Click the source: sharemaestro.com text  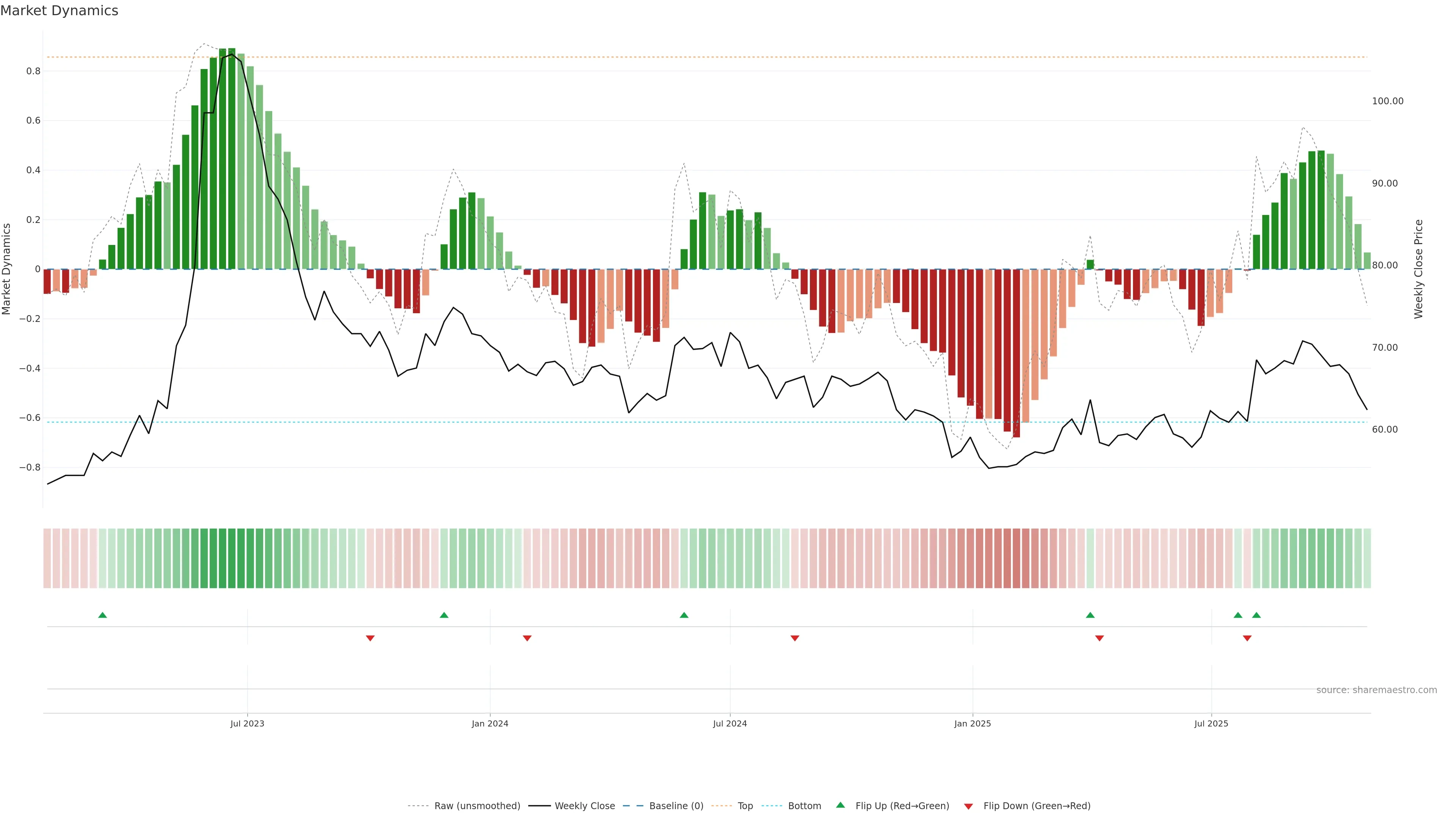click(x=1376, y=690)
